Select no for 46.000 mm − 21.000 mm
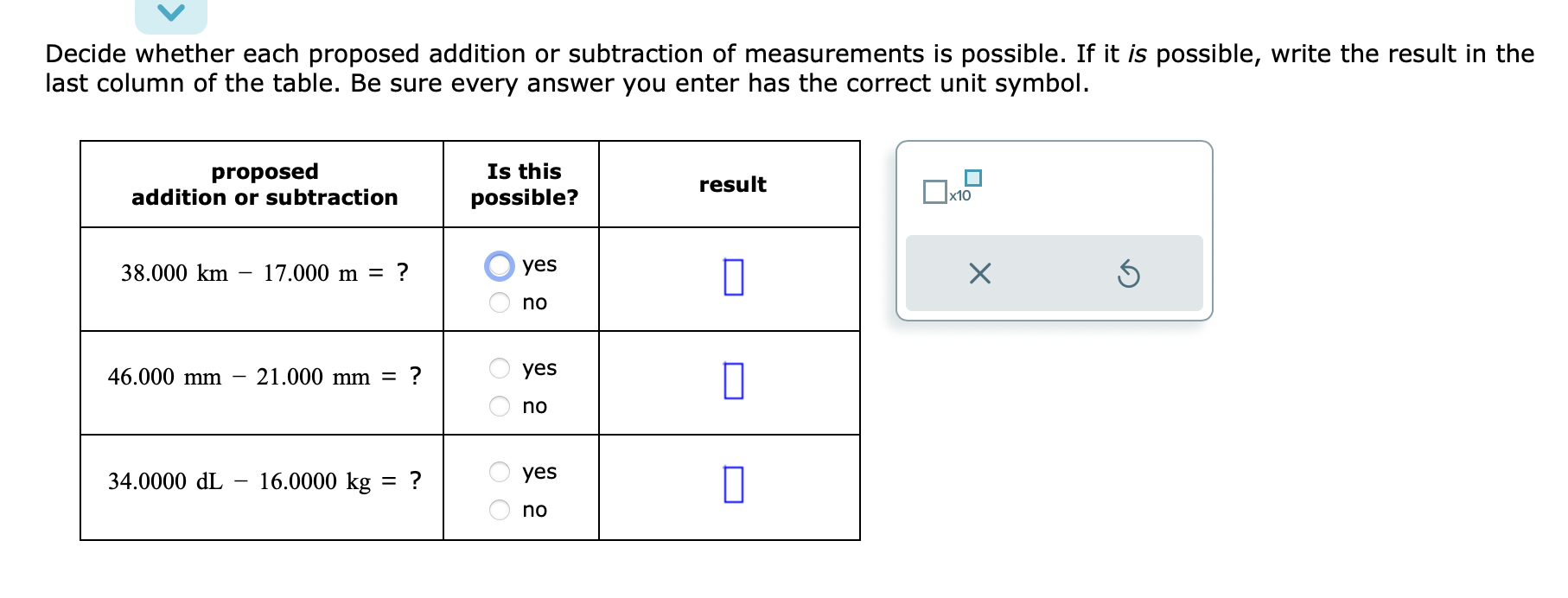This screenshot has height=598, width=1568. (499, 406)
